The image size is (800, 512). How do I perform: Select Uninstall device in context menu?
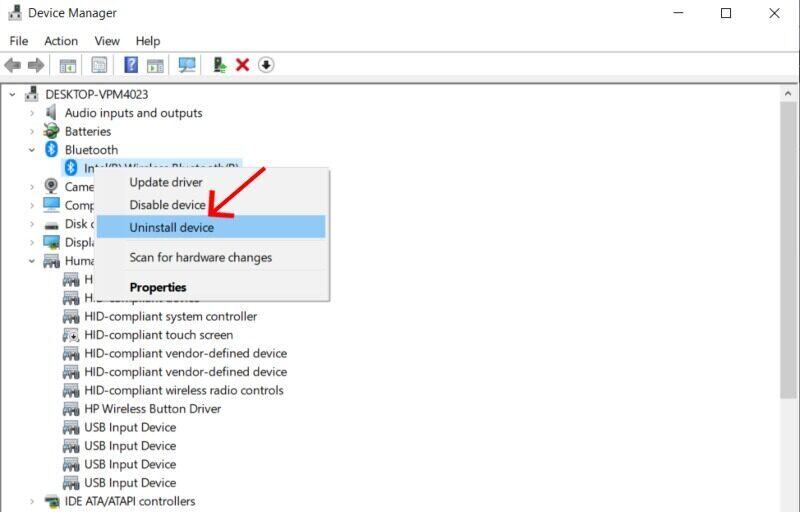(x=211, y=227)
